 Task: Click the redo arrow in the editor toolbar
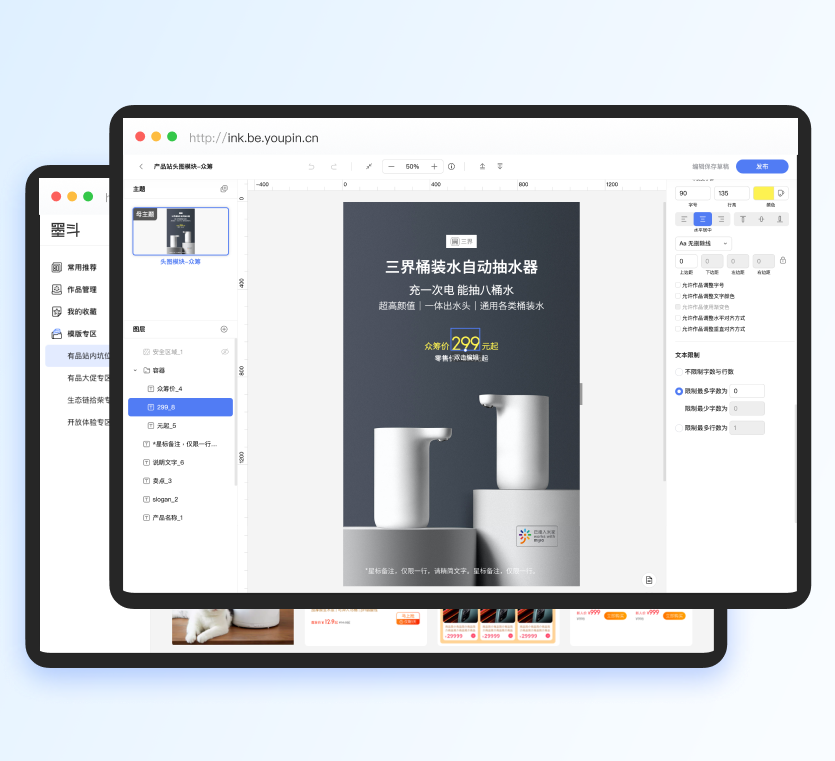pos(334,167)
